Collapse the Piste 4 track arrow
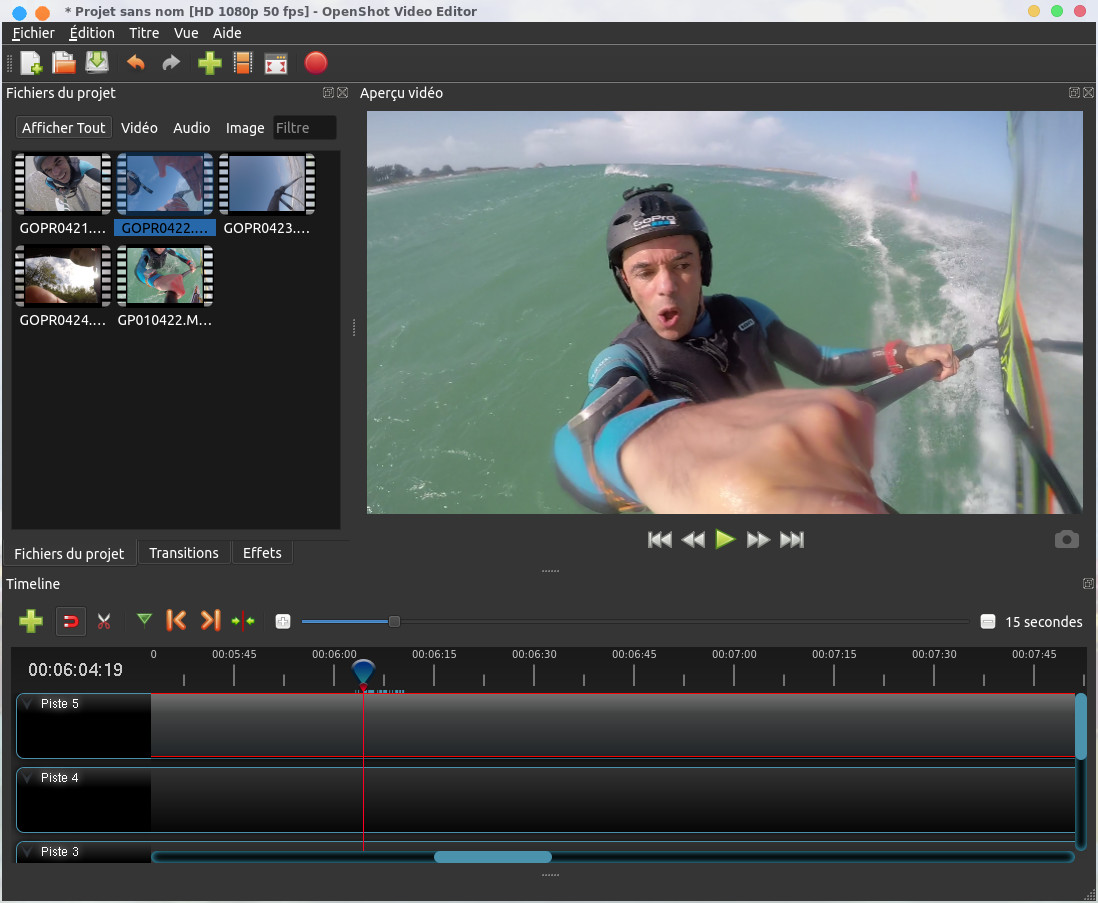The height and width of the screenshot is (903, 1098). [x=28, y=778]
